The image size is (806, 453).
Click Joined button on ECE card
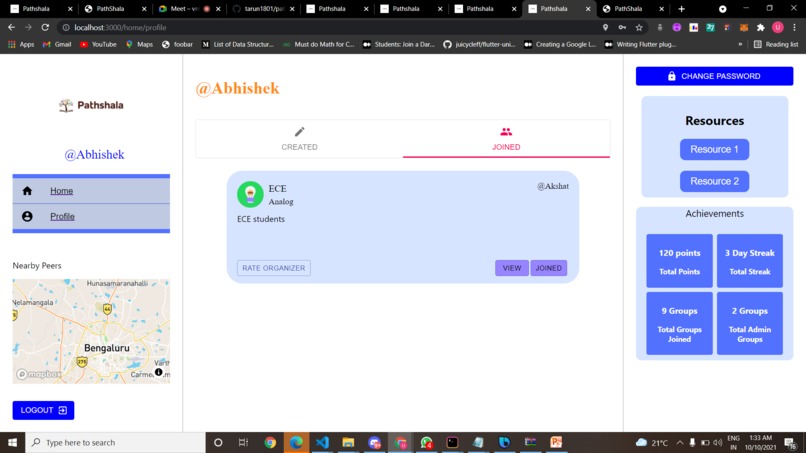tap(548, 268)
